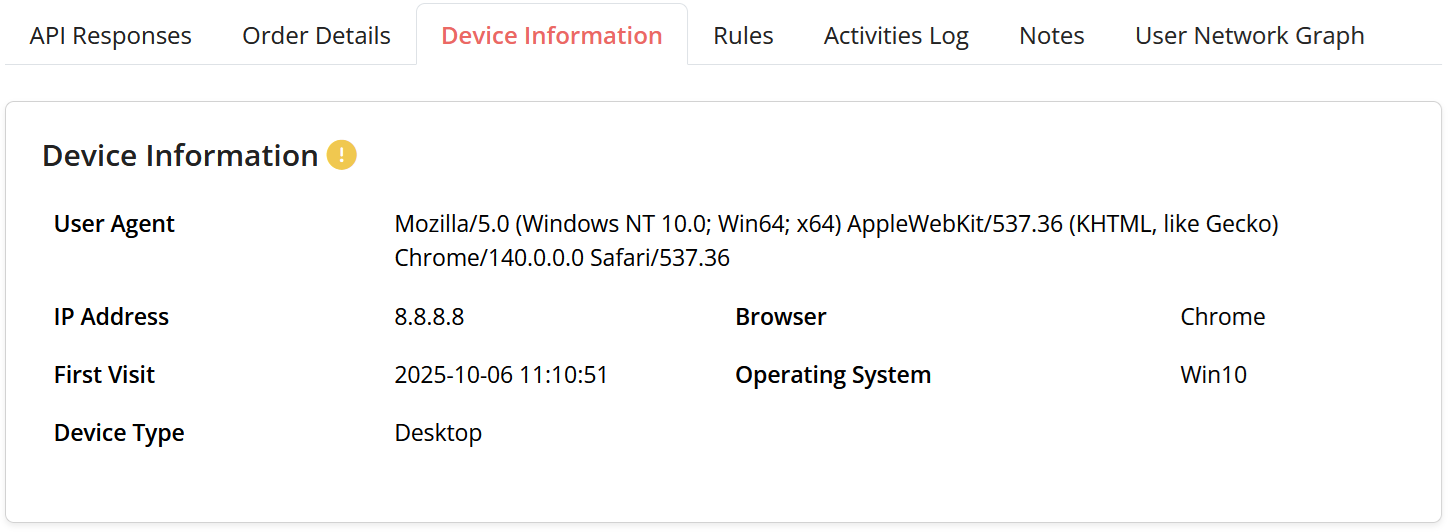Image resolution: width=1449 pixels, height=532 pixels.
Task: Click the Operating System field label
Action: [832, 375]
